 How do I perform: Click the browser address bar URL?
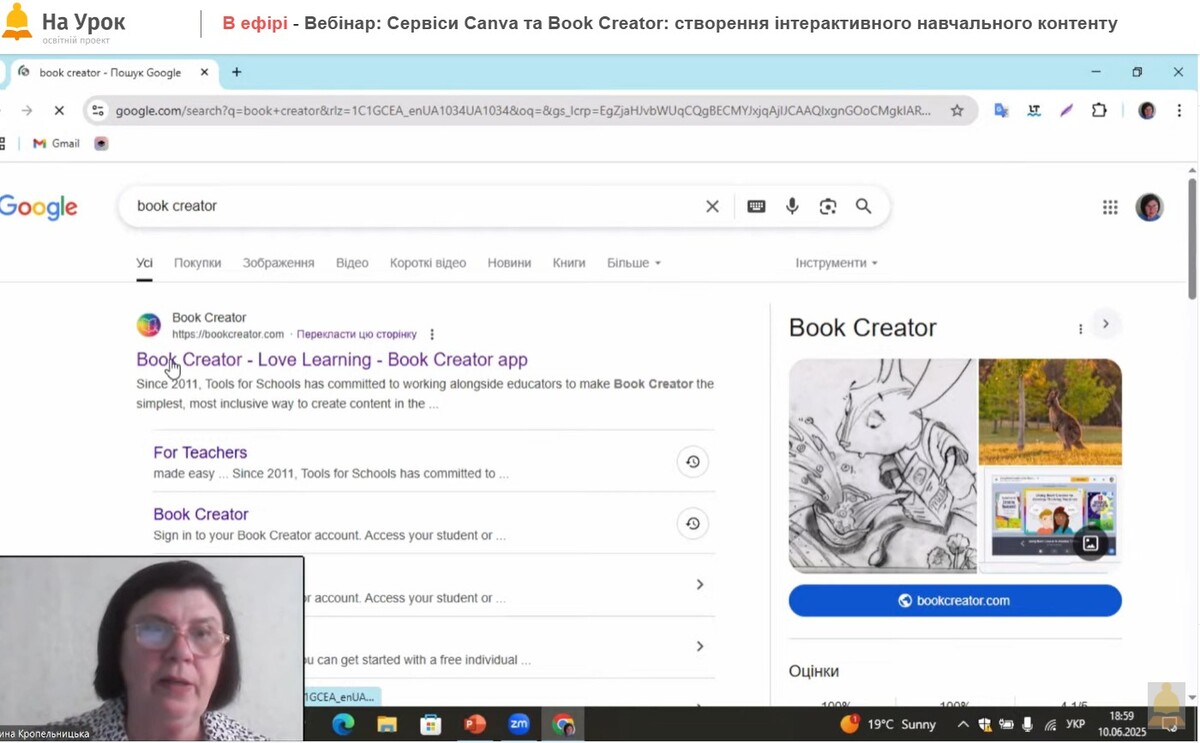(523, 111)
